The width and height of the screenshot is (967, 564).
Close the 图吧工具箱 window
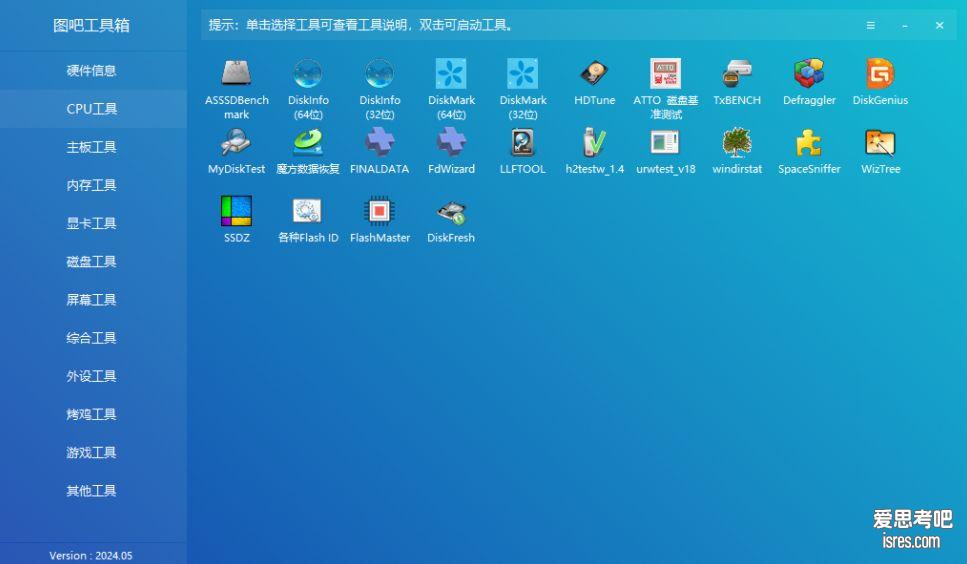tap(939, 25)
